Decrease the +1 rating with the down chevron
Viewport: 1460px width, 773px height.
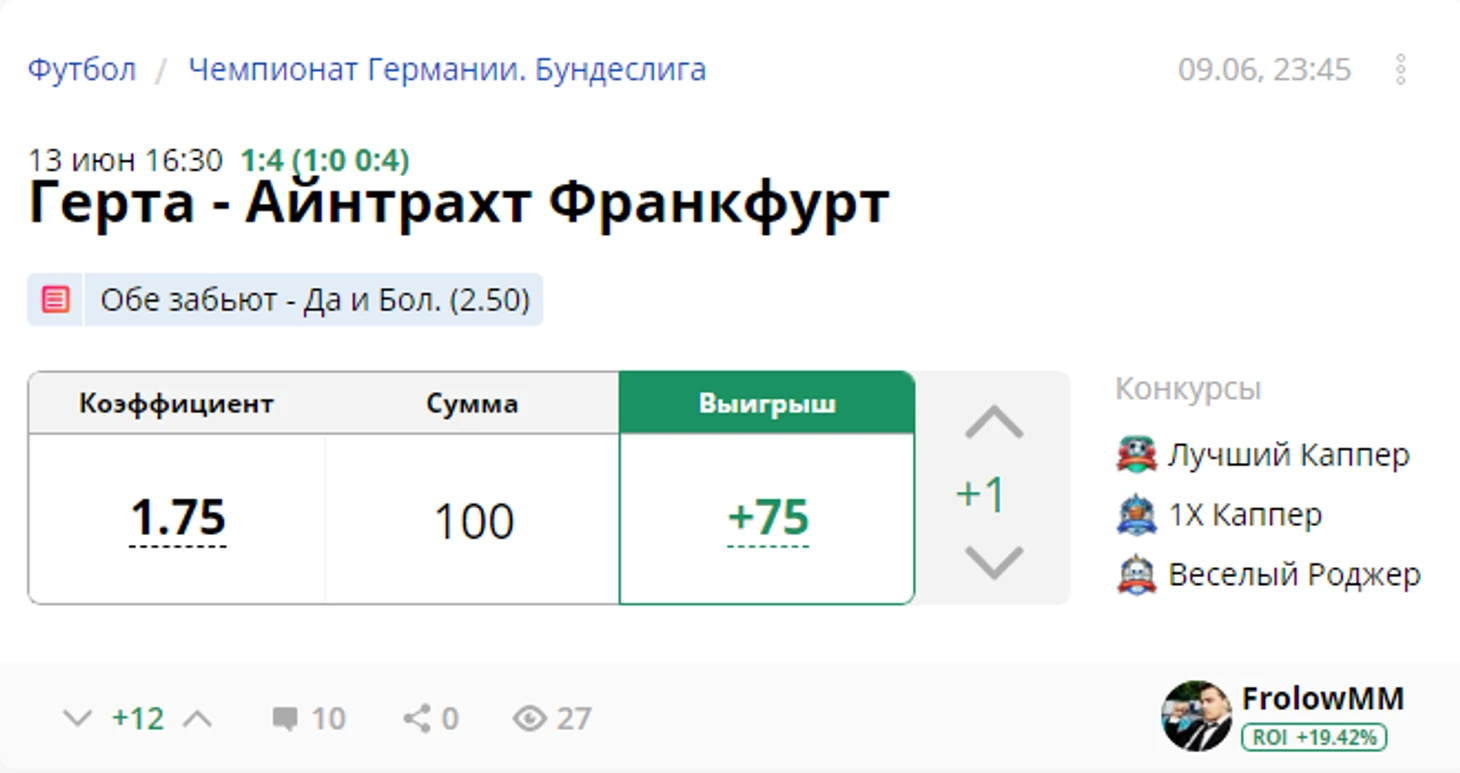click(x=994, y=562)
